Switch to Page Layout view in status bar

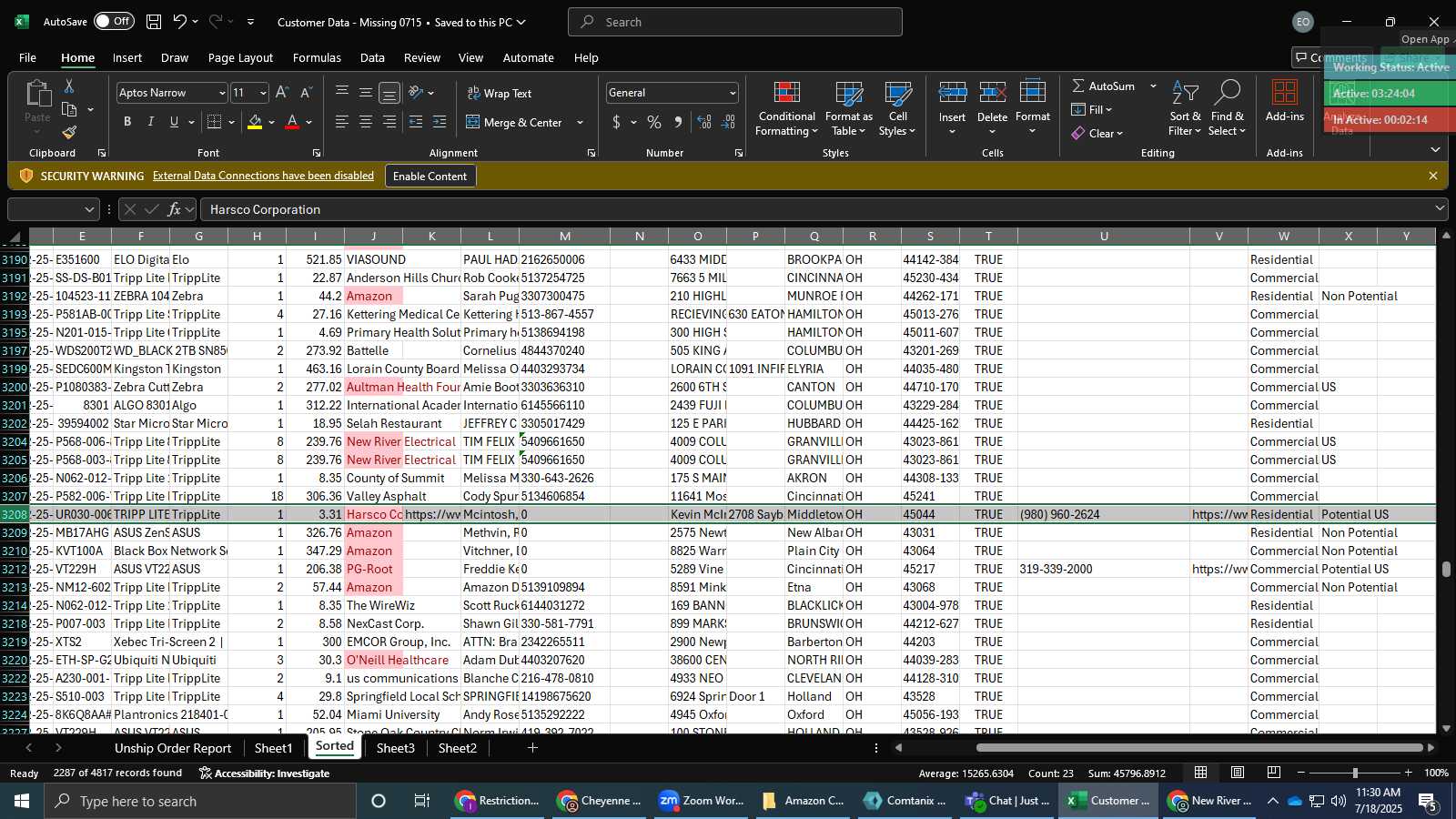pos(1238,773)
